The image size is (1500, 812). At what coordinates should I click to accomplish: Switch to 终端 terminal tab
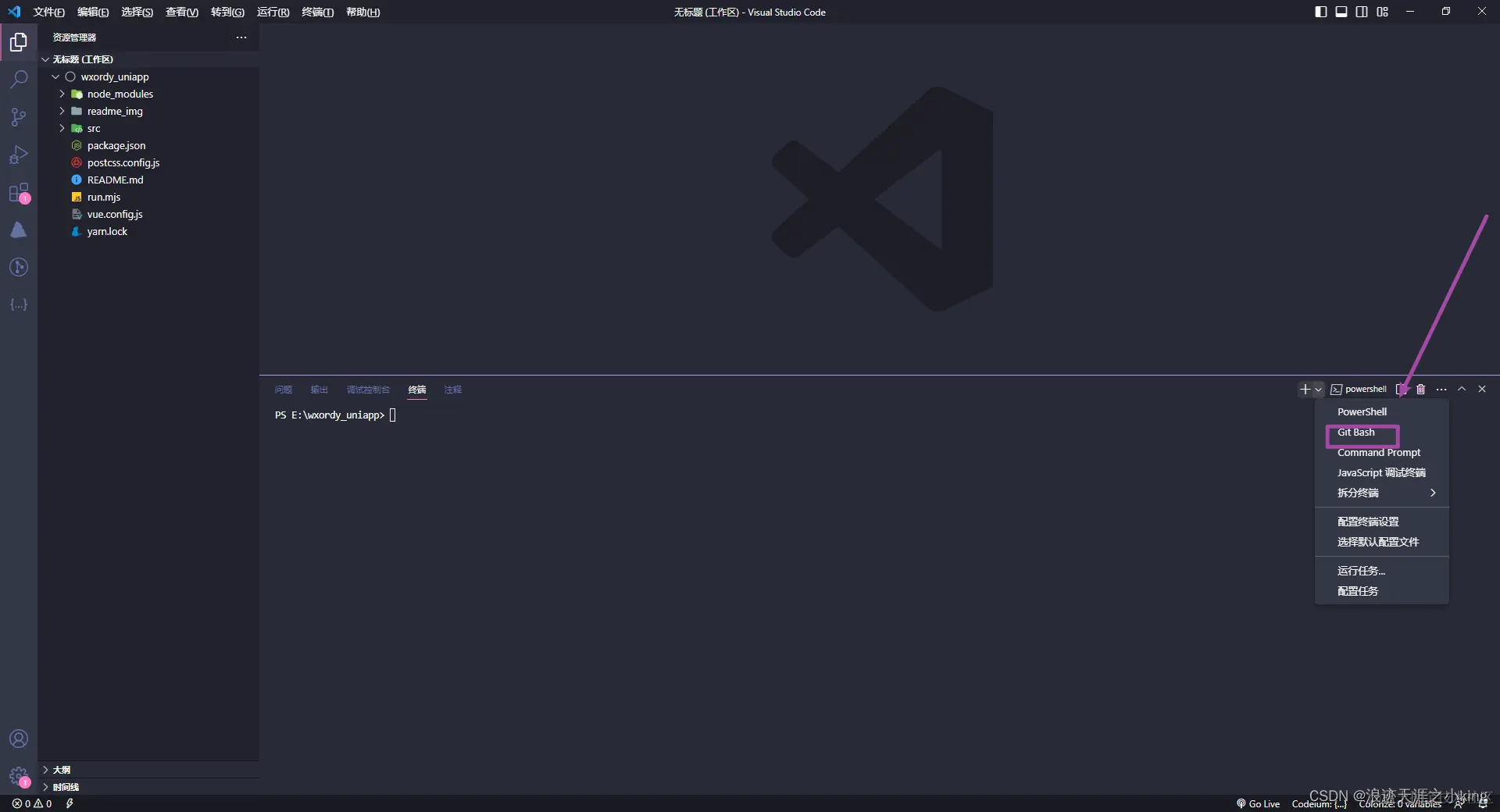coord(417,390)
